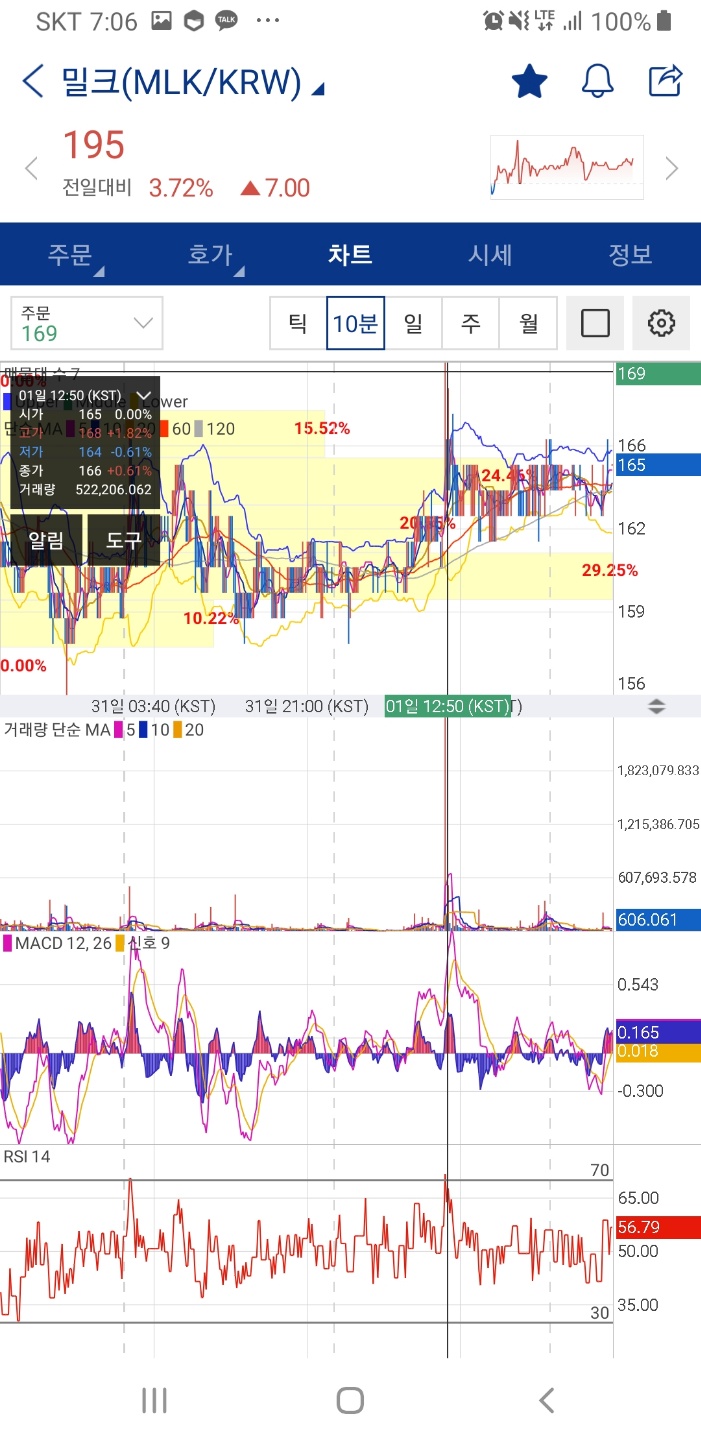The image size is (701, 1440).
Task: Toggle the favorite star icon
Action: pos(530,81)
